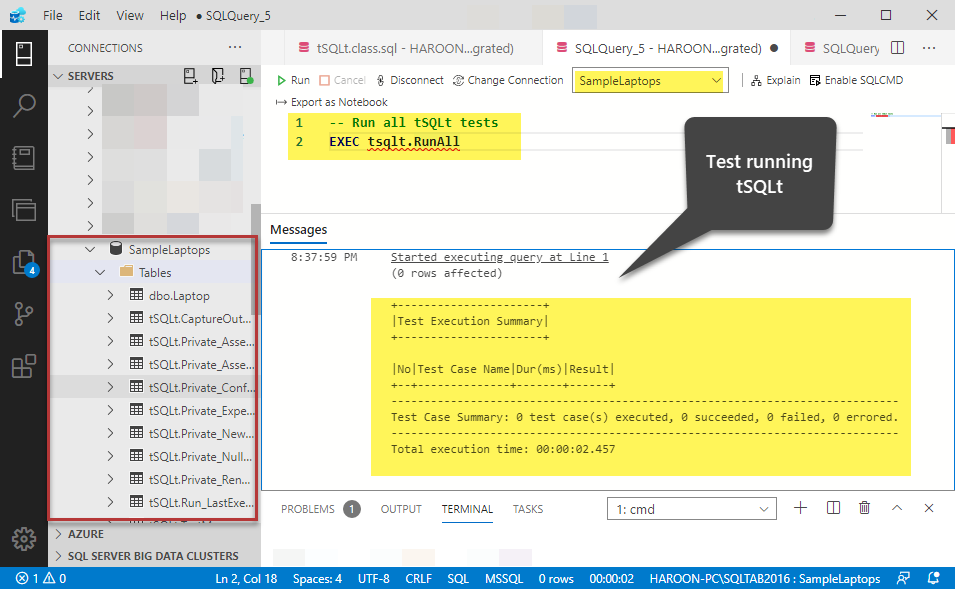Click the New Connection icon in Servers
The image size is (955, 589).
pyautogui.click(x=190, y=76)
